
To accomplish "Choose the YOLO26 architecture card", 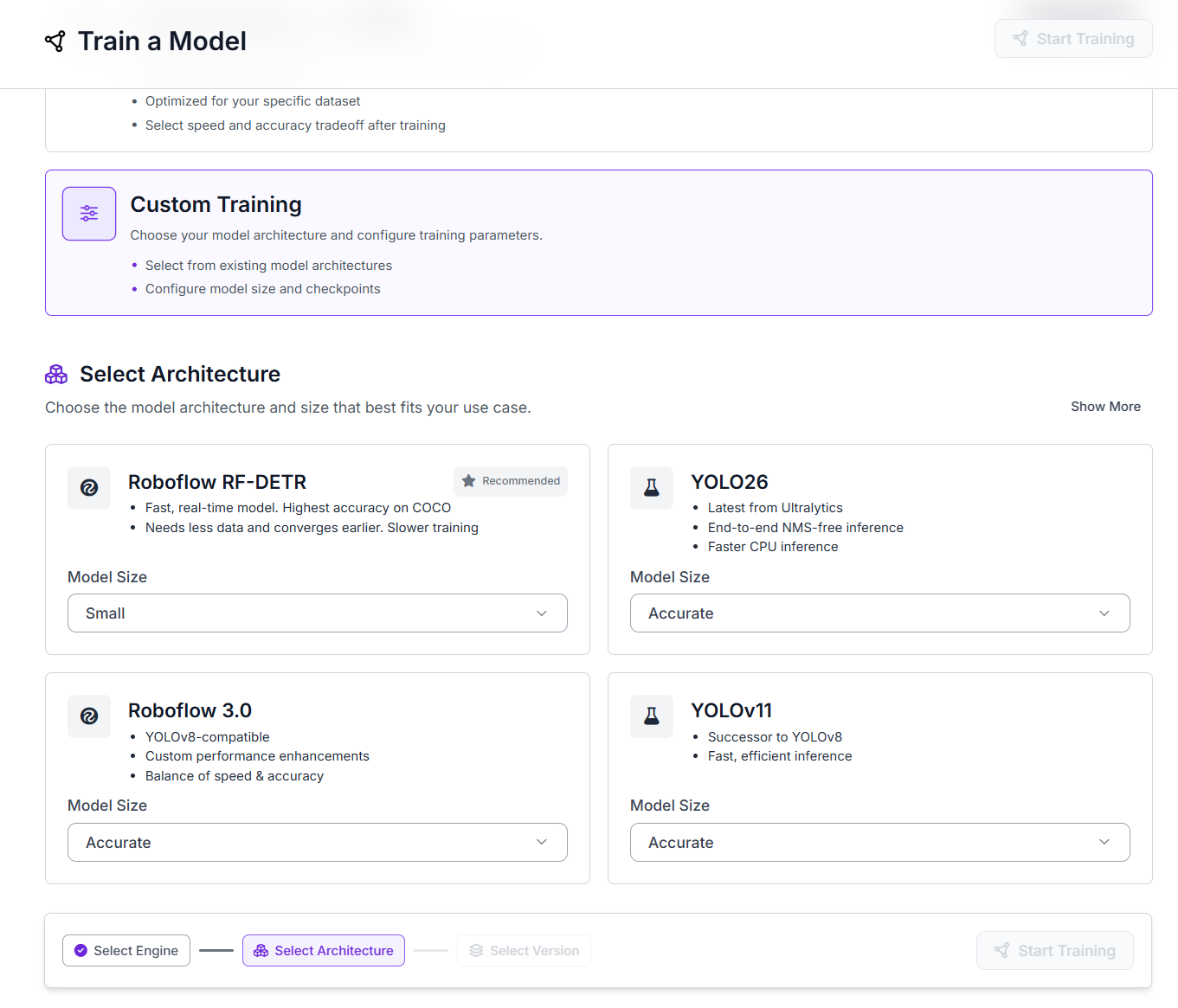I will pos(880,549).
